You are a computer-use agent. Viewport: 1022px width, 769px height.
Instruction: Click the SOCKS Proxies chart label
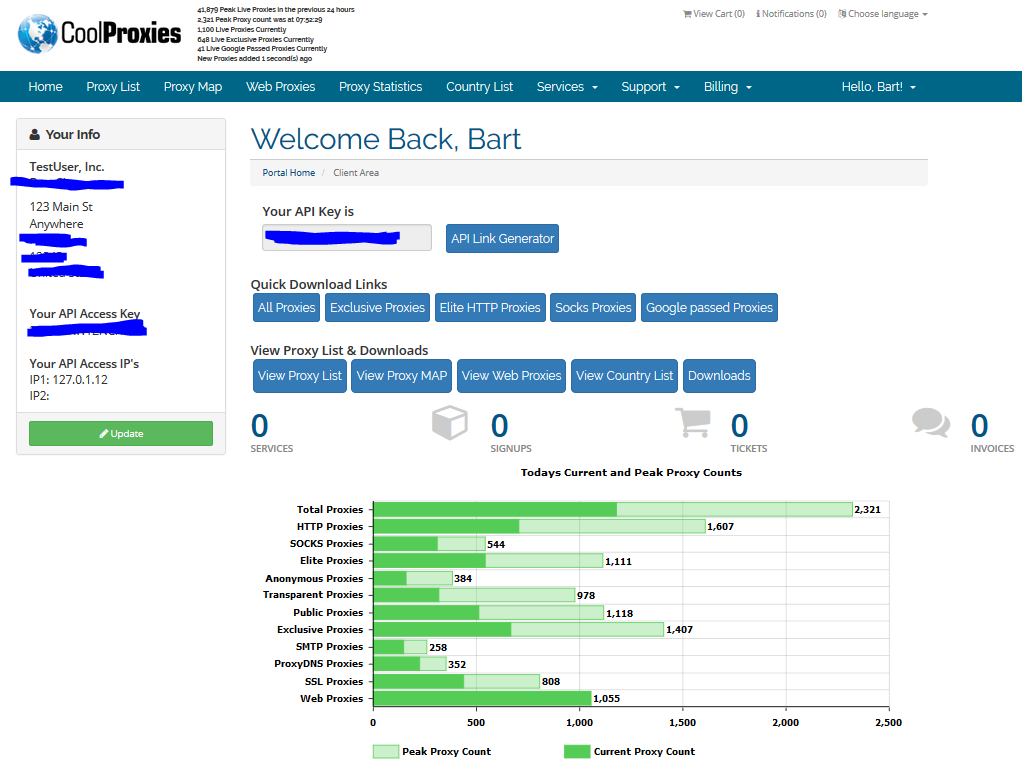coord(327,544)
